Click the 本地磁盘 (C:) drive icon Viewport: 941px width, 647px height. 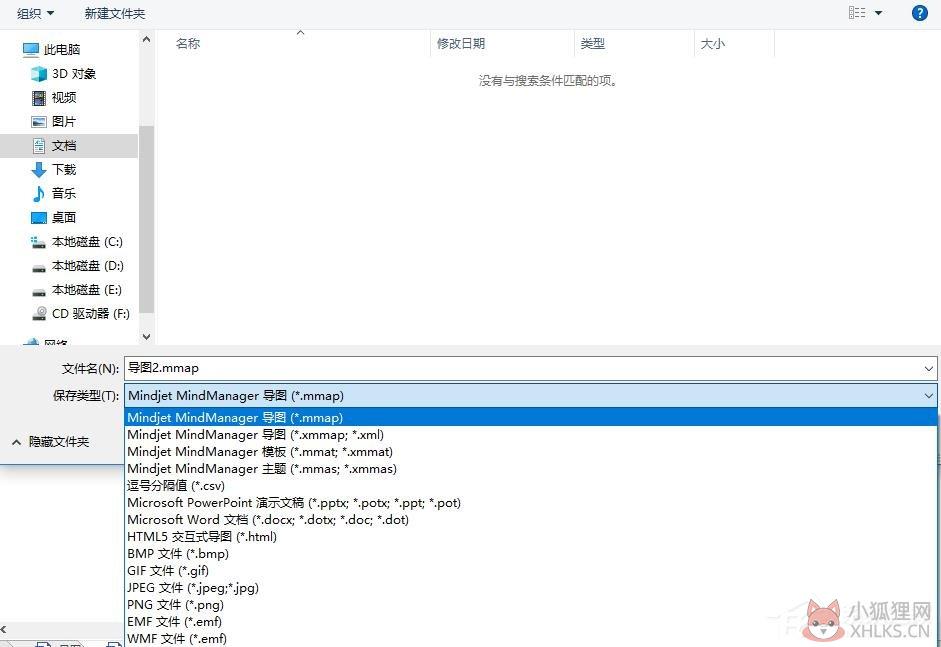pos(38,242)
